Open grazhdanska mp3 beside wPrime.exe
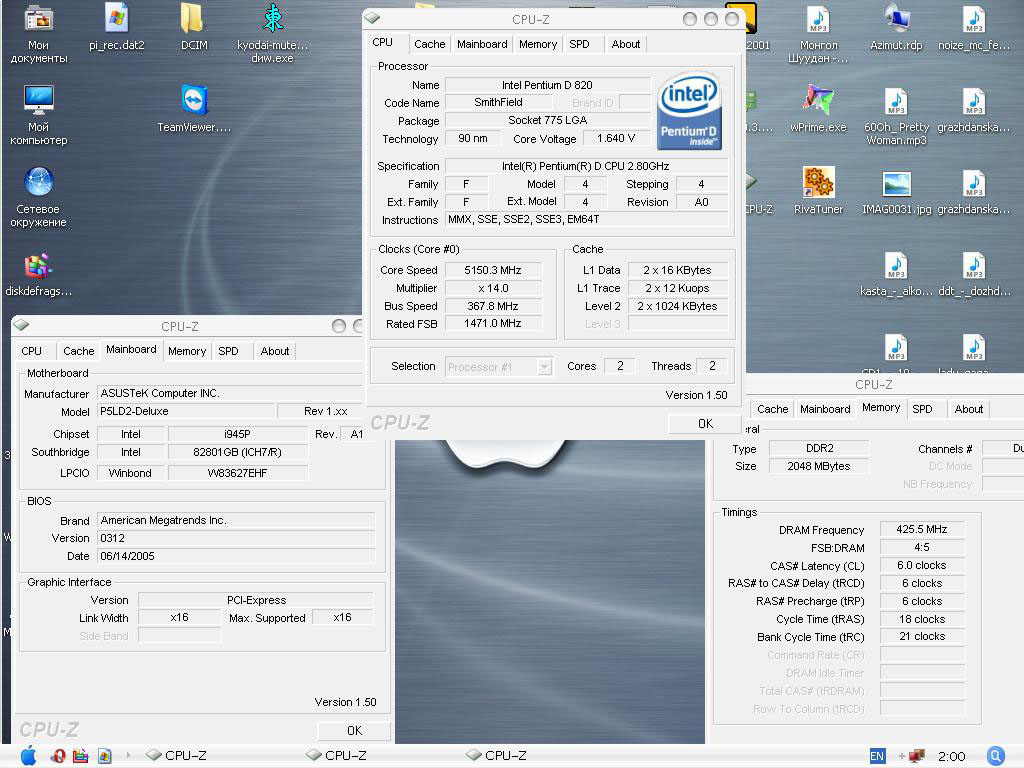Image resolution: width=1024 pixels, height=768 pixels. pos(974,110)
